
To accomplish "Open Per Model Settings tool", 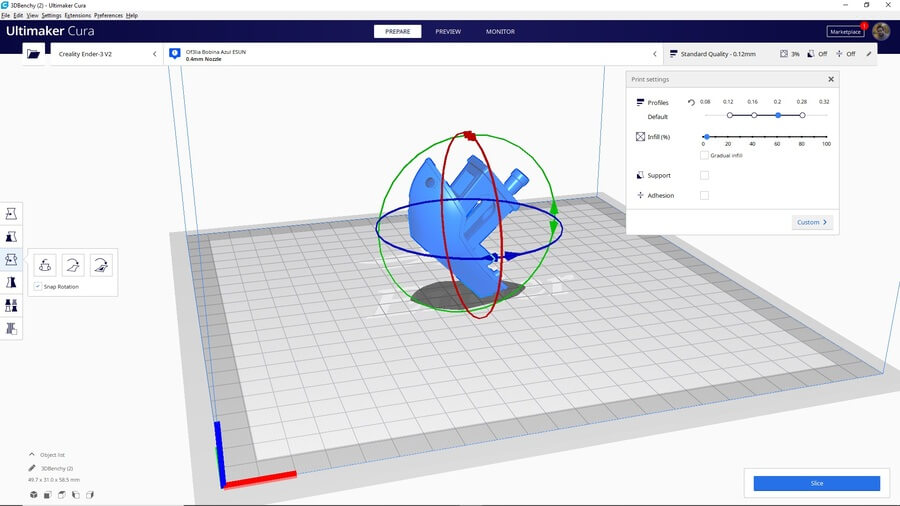I will [x=11, y=305].
